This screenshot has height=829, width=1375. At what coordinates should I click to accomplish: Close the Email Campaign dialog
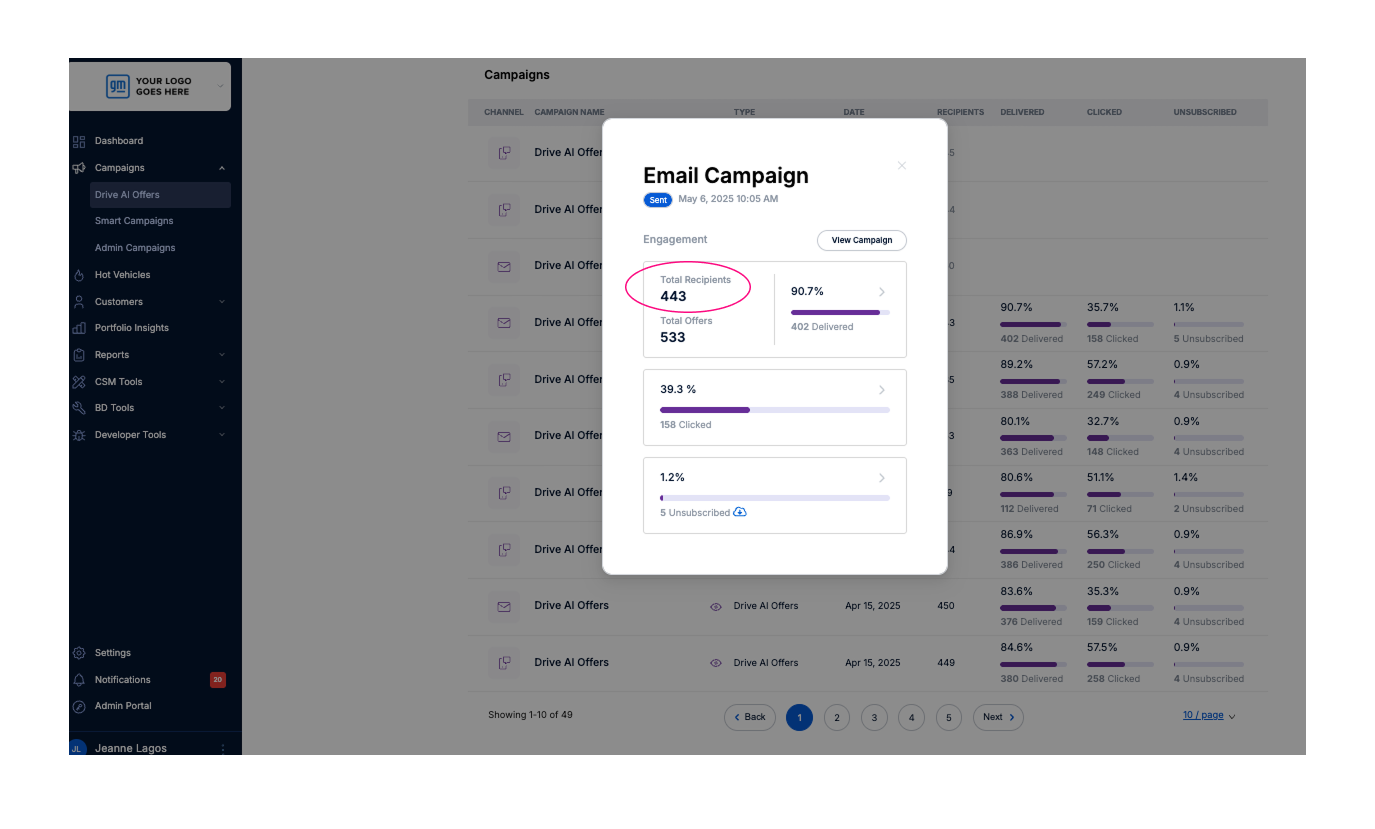coord(901,166)
